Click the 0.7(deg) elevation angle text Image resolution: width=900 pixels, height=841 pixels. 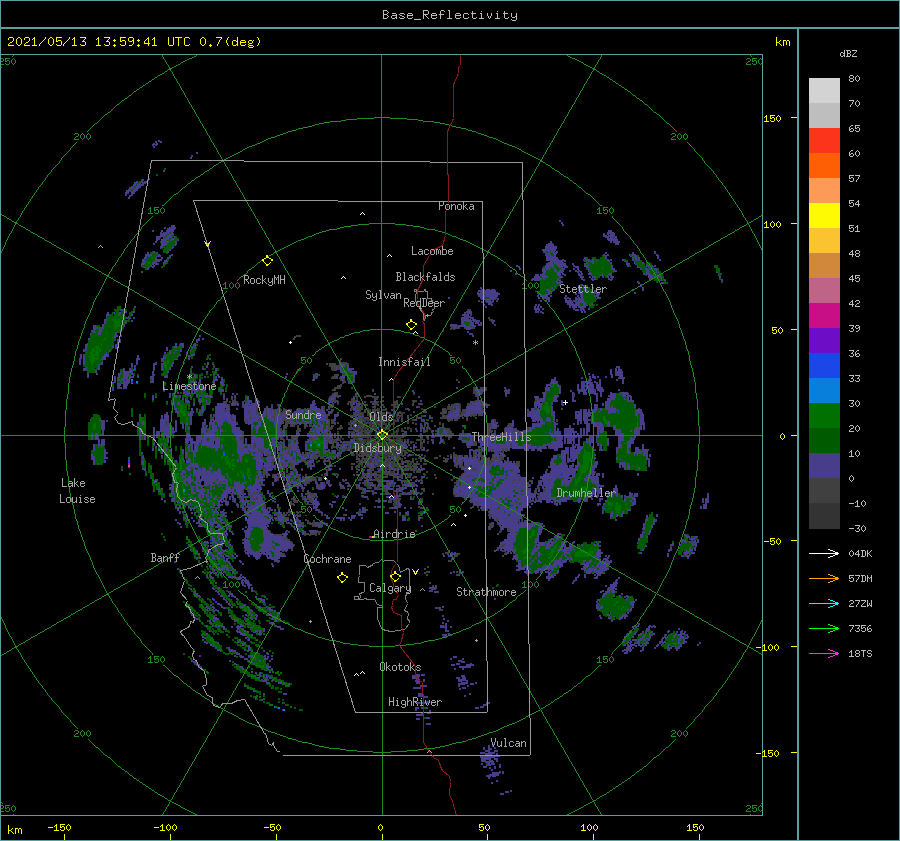(x=230, y=42)
